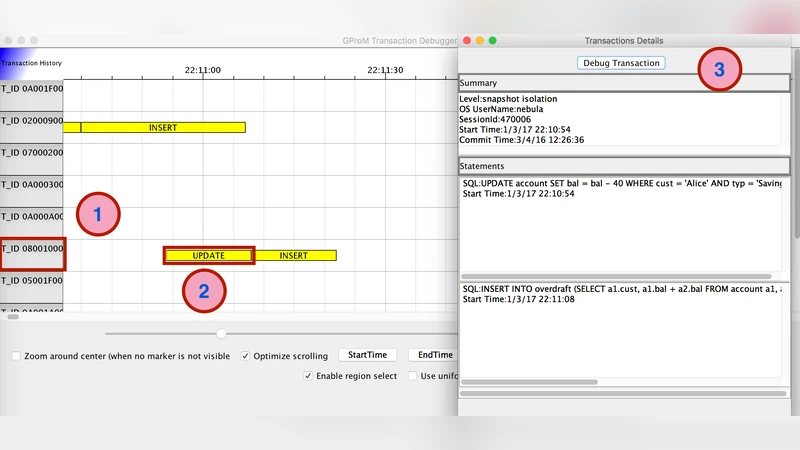Click the Transaction History corner label
800x450 pixels.
(x=31, y=63)
